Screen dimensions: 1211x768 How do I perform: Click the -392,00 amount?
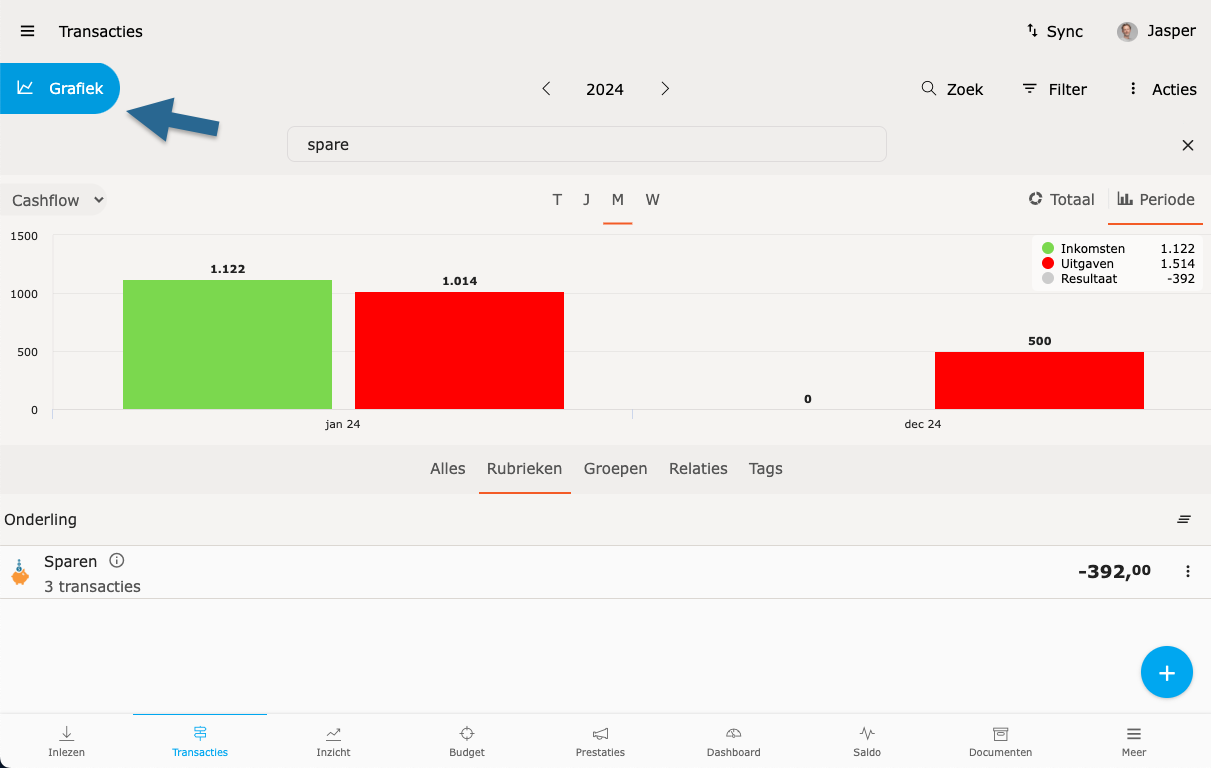click(x=1114, y=571)
